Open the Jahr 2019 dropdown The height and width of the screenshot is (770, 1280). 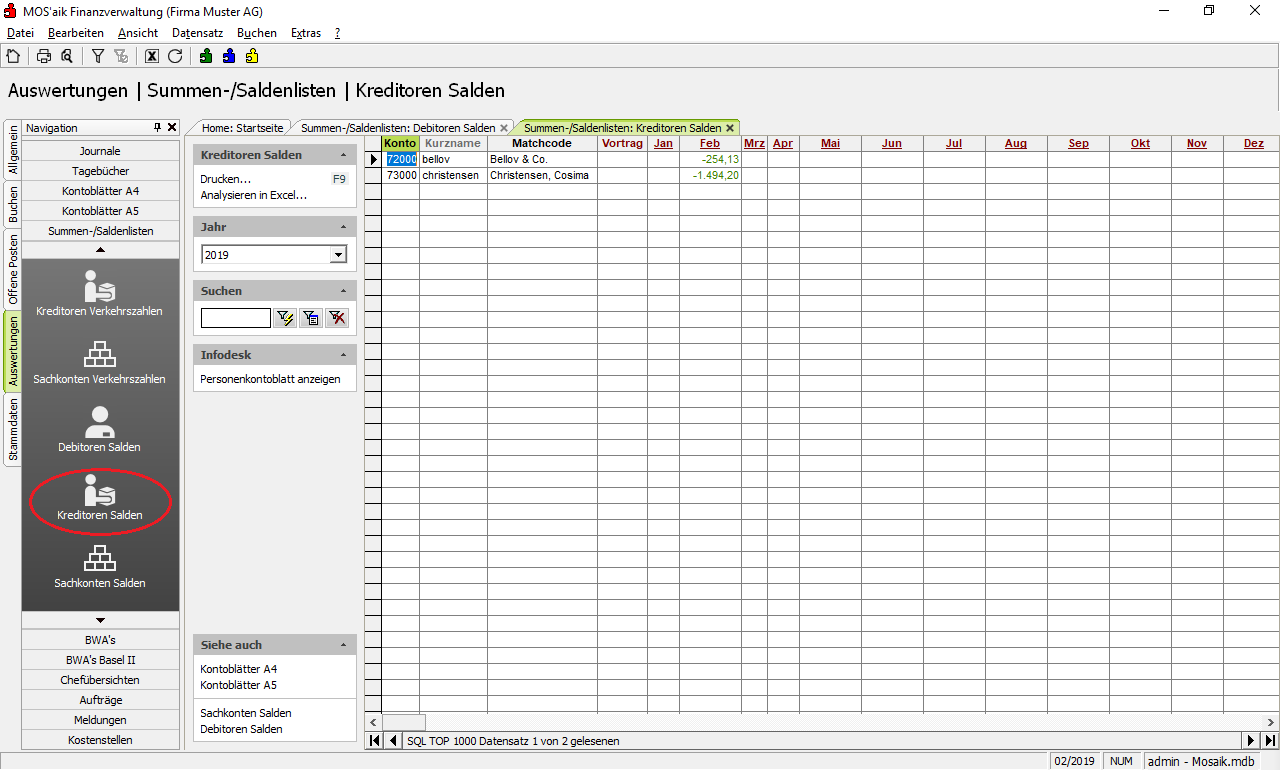tap(338, 255)
